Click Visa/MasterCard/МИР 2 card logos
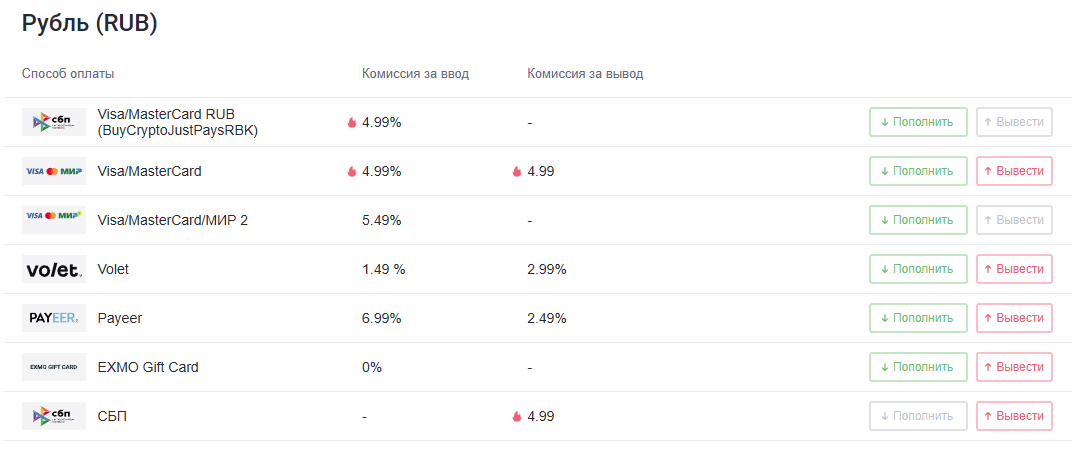This screenshot has width=1077, height=454. [54, 220]
